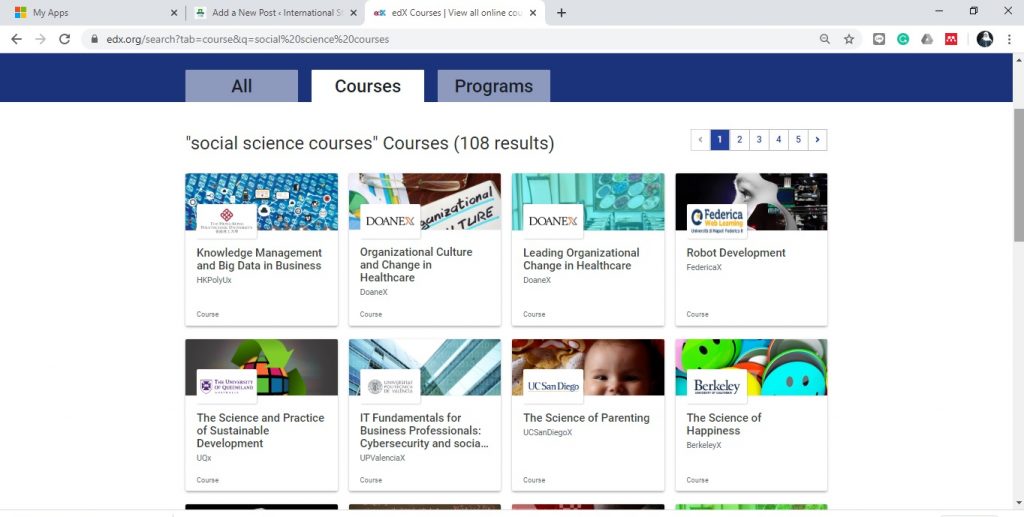The height and width of the screenshot is (517, 1024).
Task: Switch to the Add a New Post tab
Action: 276,13
